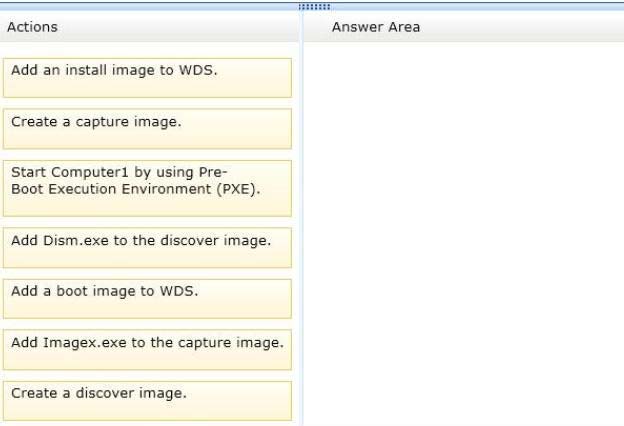The image size is (624, 426).
Task: Click the Answer Area panel header
Action: [x=375, y=27]
